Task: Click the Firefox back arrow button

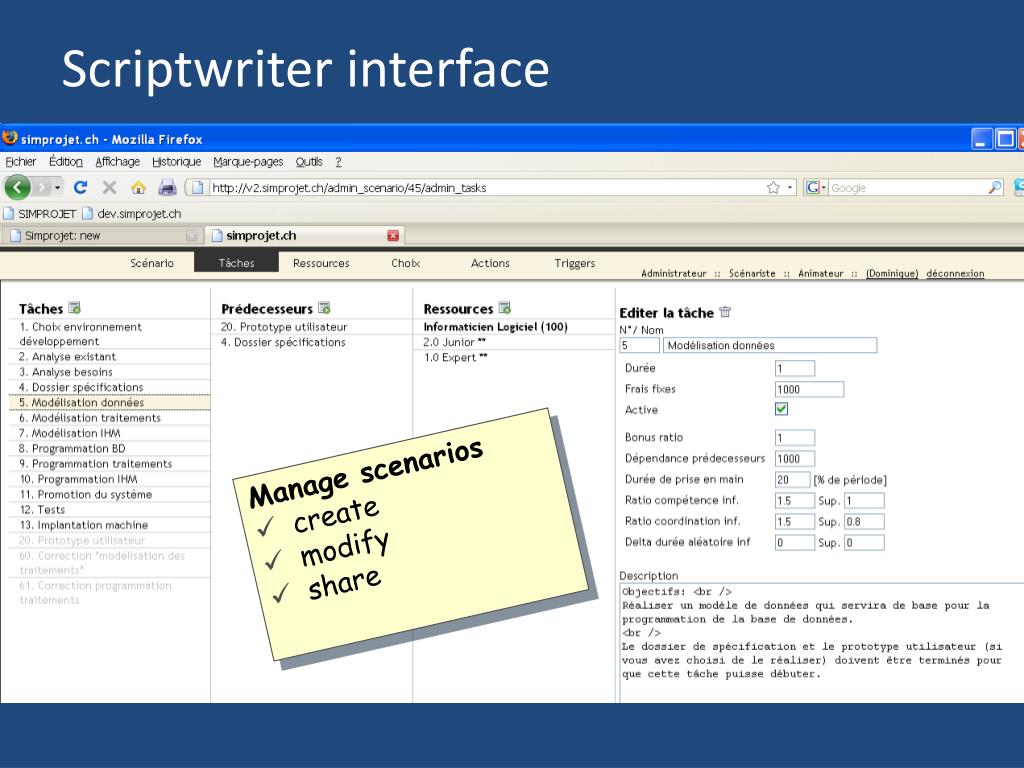Action: tap(18, 188)
